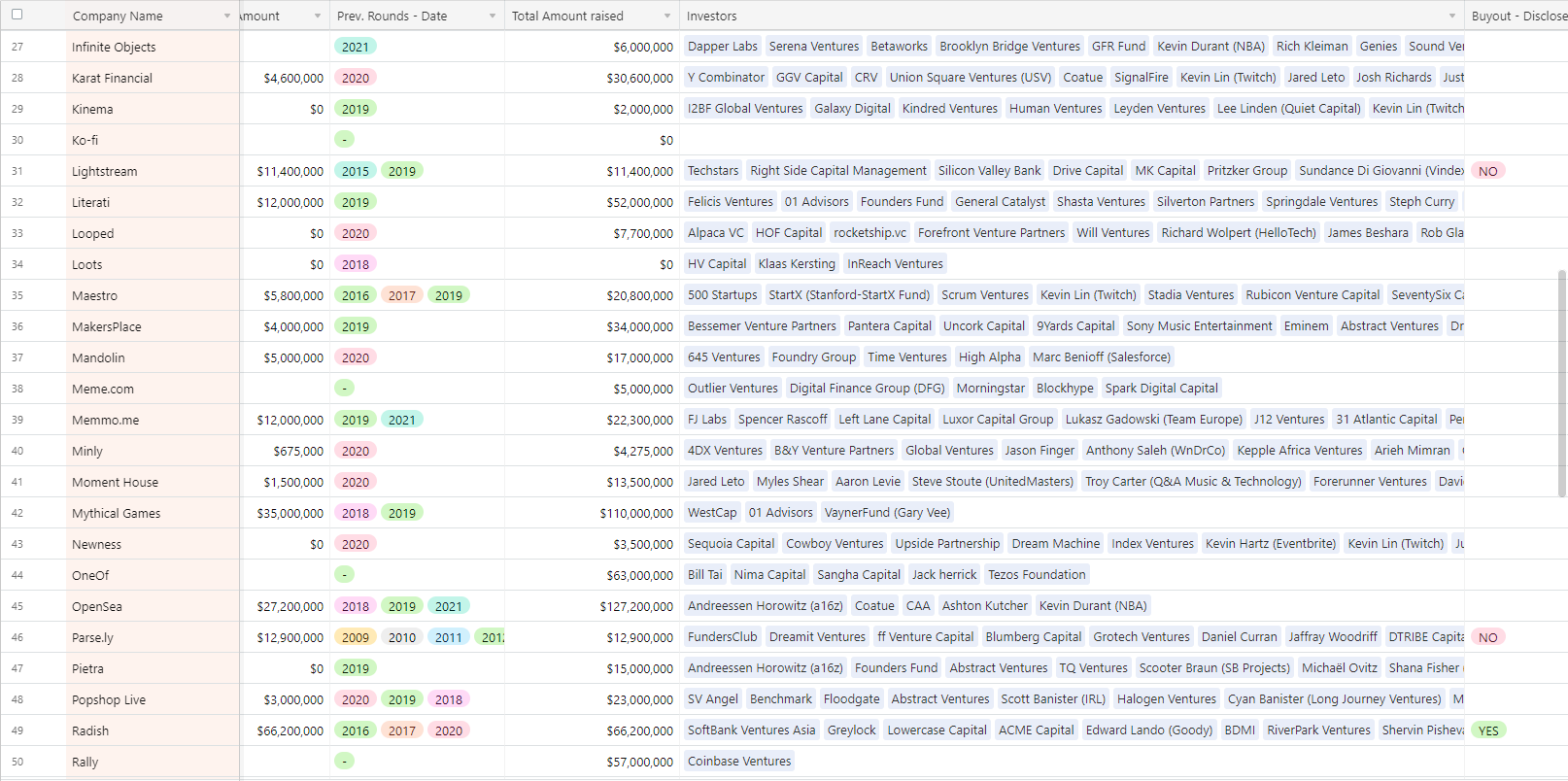Image resolution: width=1568 pixels, height=781 pixels.
Task: Select the OpenSea company cell
Action: 153,606
